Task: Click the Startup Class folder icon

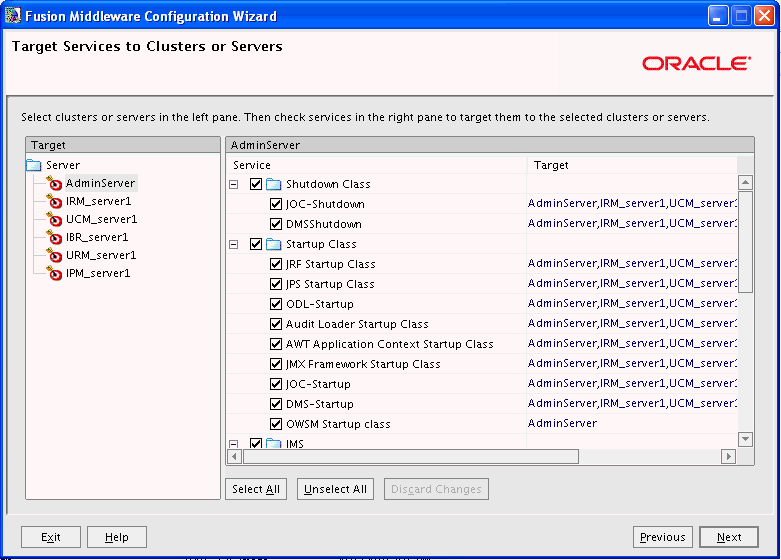Action: (x=274, y=244)
